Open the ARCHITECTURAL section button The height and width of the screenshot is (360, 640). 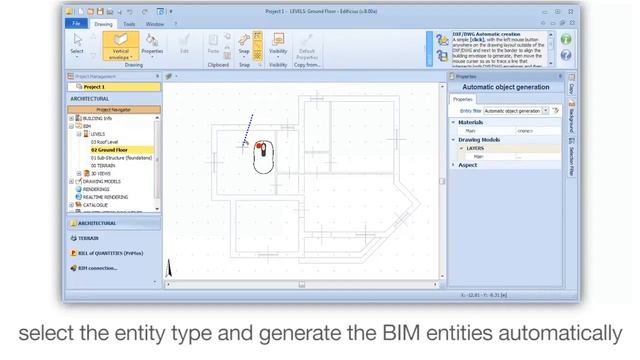[114, 223]
